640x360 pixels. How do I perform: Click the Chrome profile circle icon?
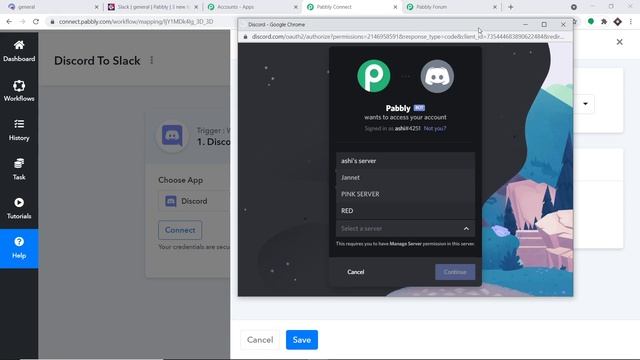pyautogui.click(x=573, y=7)
